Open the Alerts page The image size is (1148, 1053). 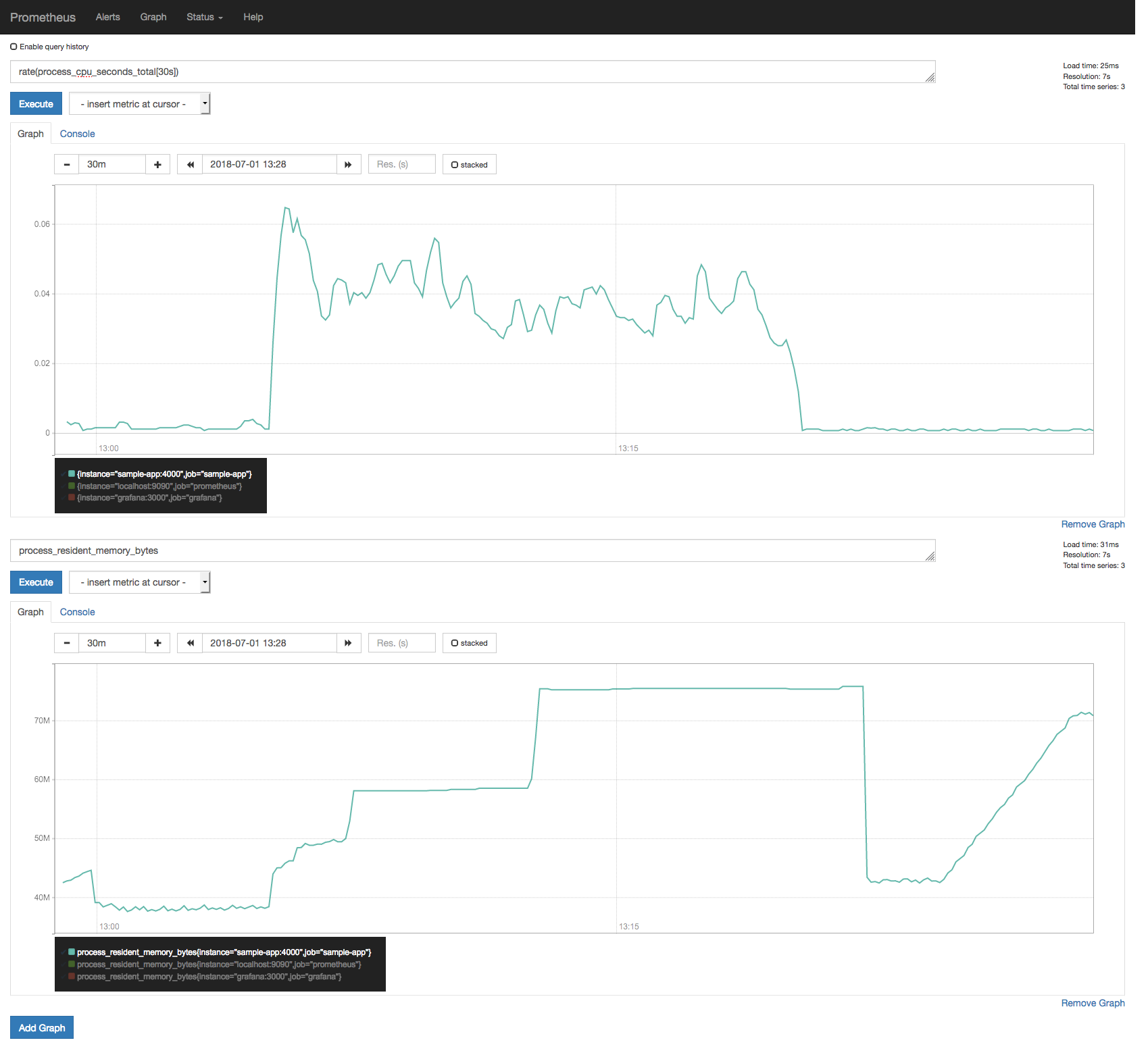pyautogui.click(x=107, y=17)
